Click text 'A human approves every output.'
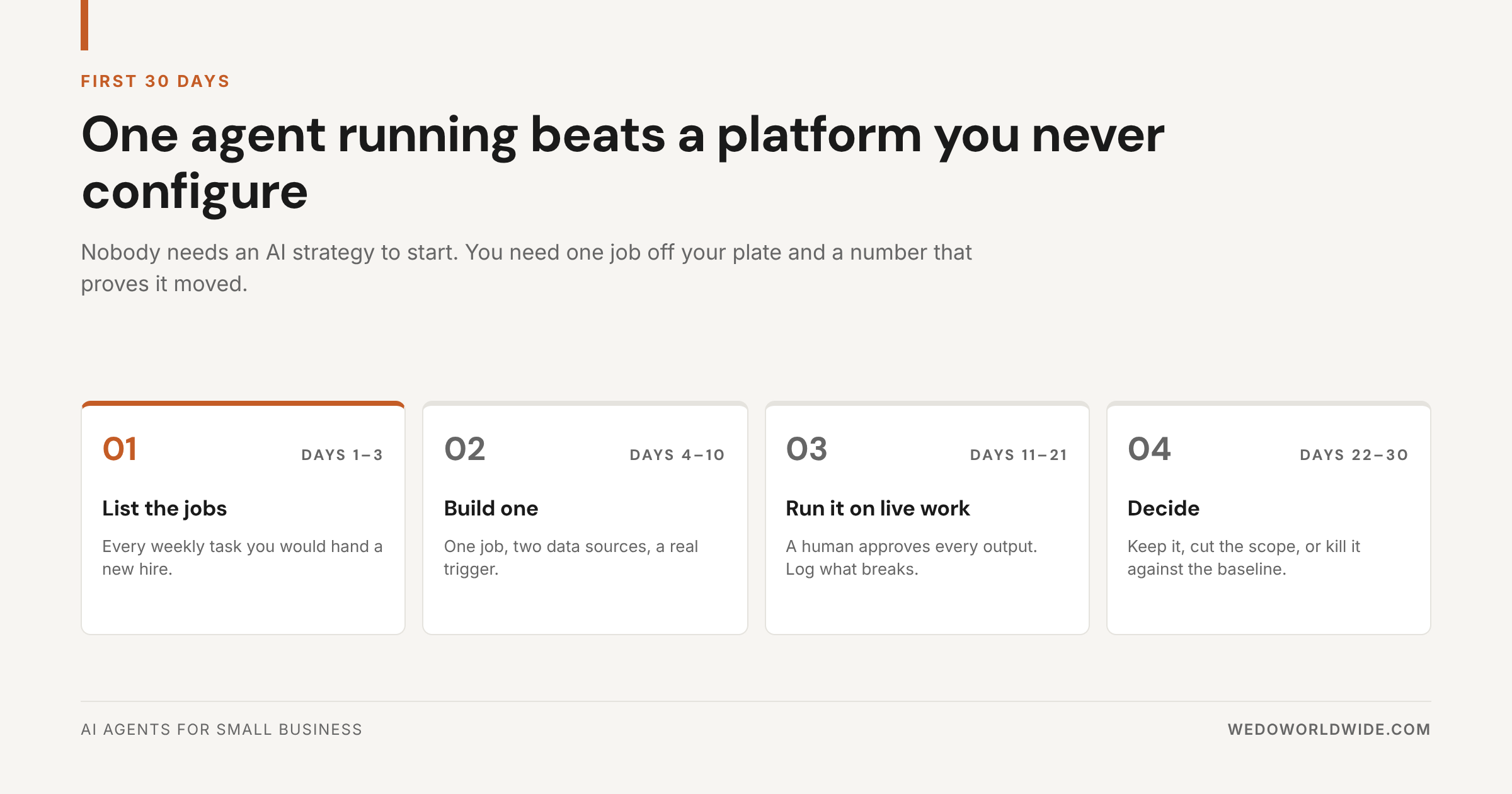 click(x=912, y=546)
